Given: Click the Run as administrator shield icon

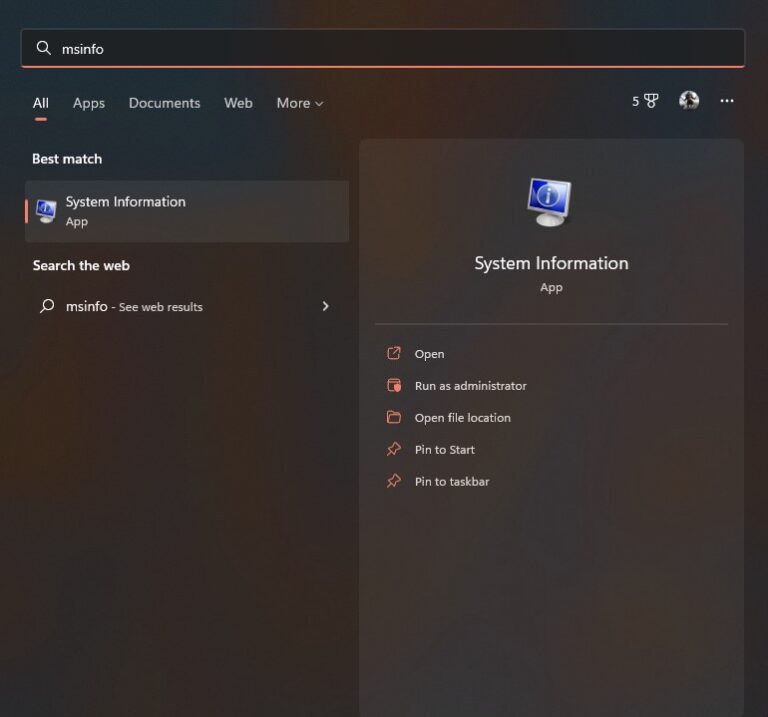Looking at the screenshot, I should [x=394, y=385].
